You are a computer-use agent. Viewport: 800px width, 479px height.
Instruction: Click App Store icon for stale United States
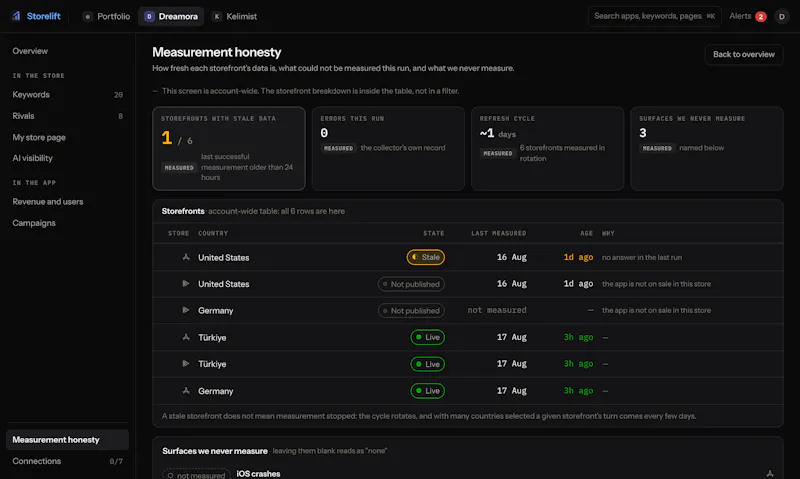click(186, 257)
